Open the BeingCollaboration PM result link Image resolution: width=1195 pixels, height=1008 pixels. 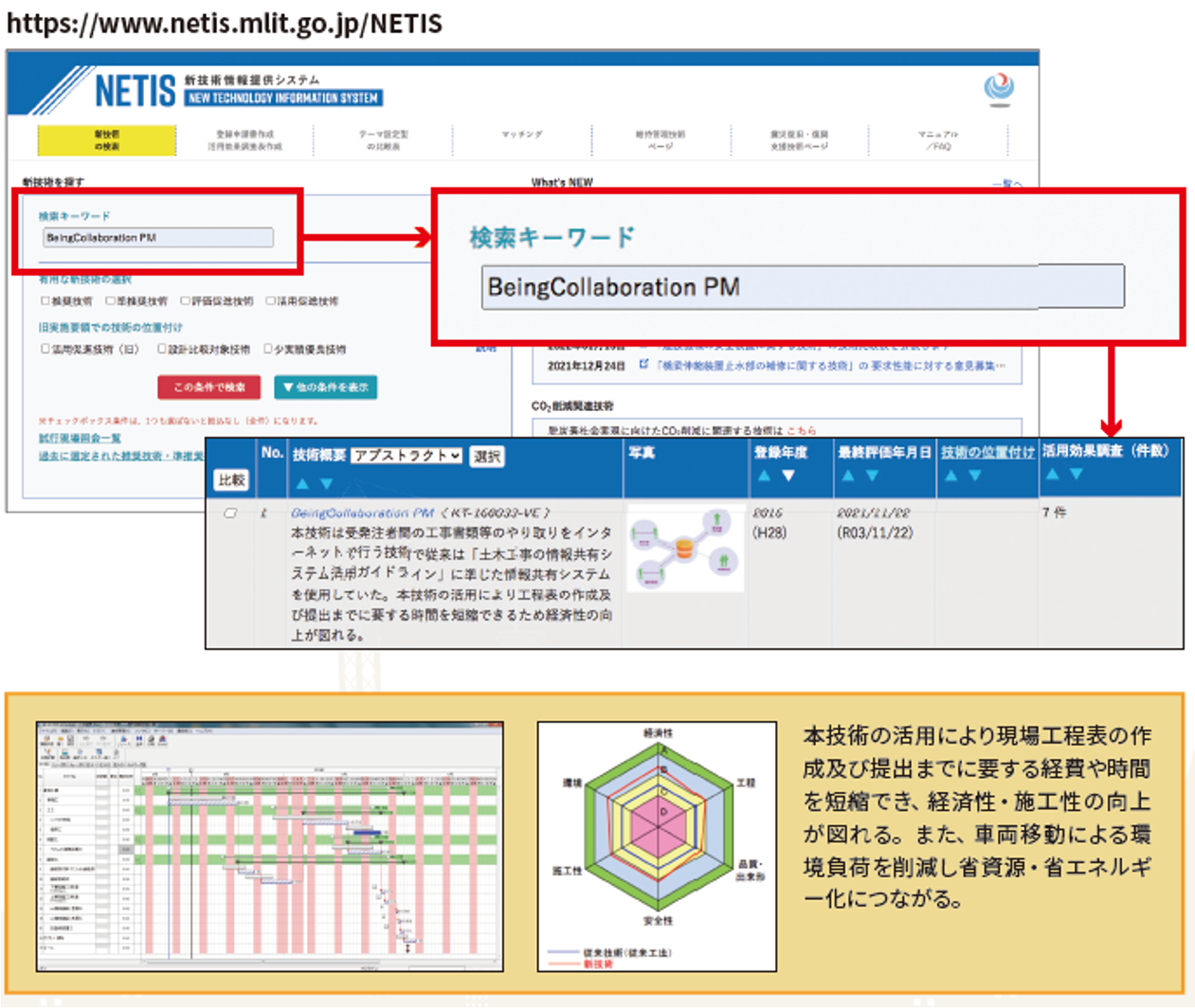click(x=362, y=513)
